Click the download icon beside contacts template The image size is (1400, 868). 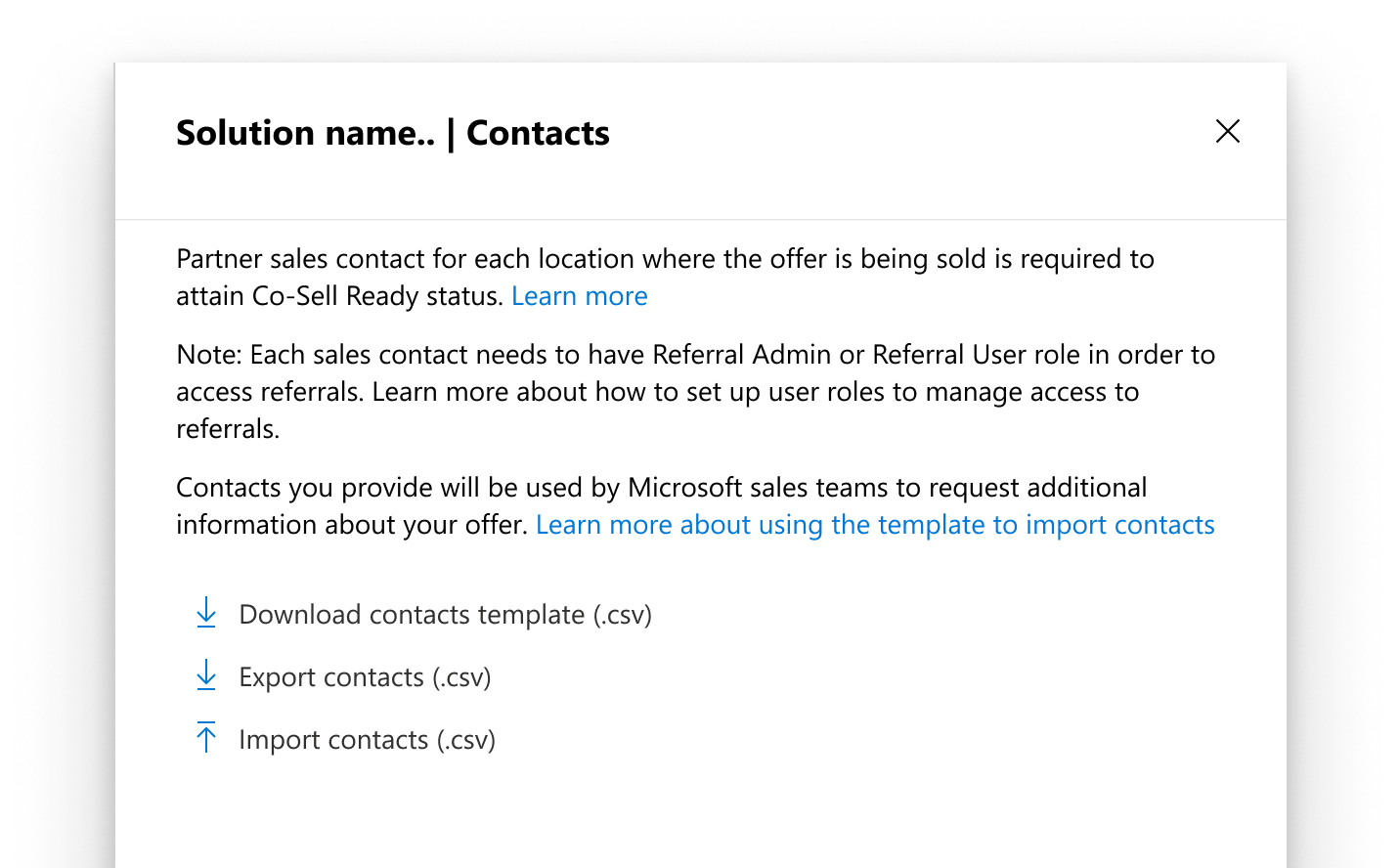[x=206, y=614]
